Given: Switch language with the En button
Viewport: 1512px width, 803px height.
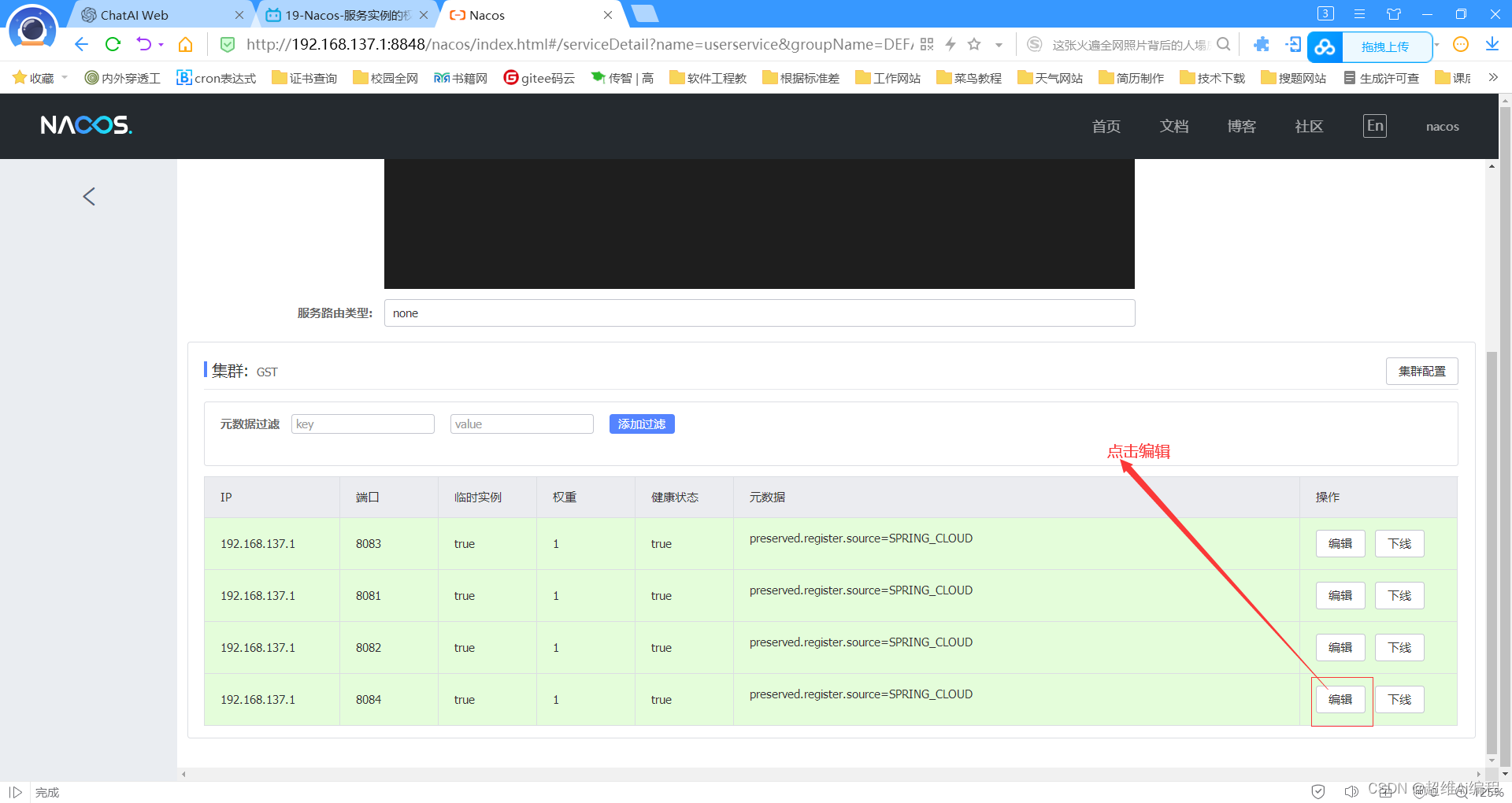Looking at the screenshot, I should [1375, 126].
